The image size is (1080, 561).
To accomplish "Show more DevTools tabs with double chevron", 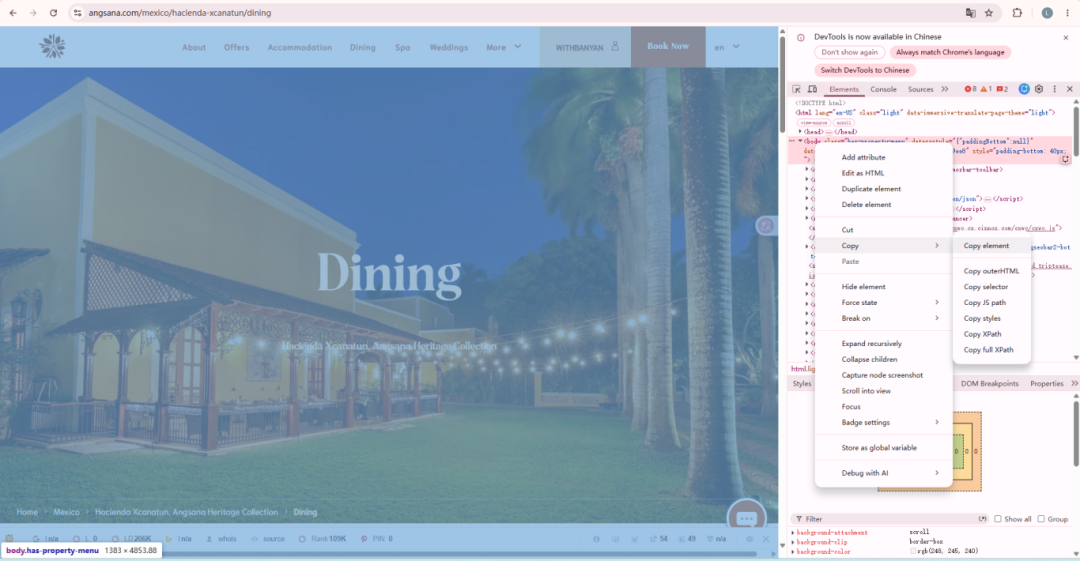I will (x=945, y=89).
